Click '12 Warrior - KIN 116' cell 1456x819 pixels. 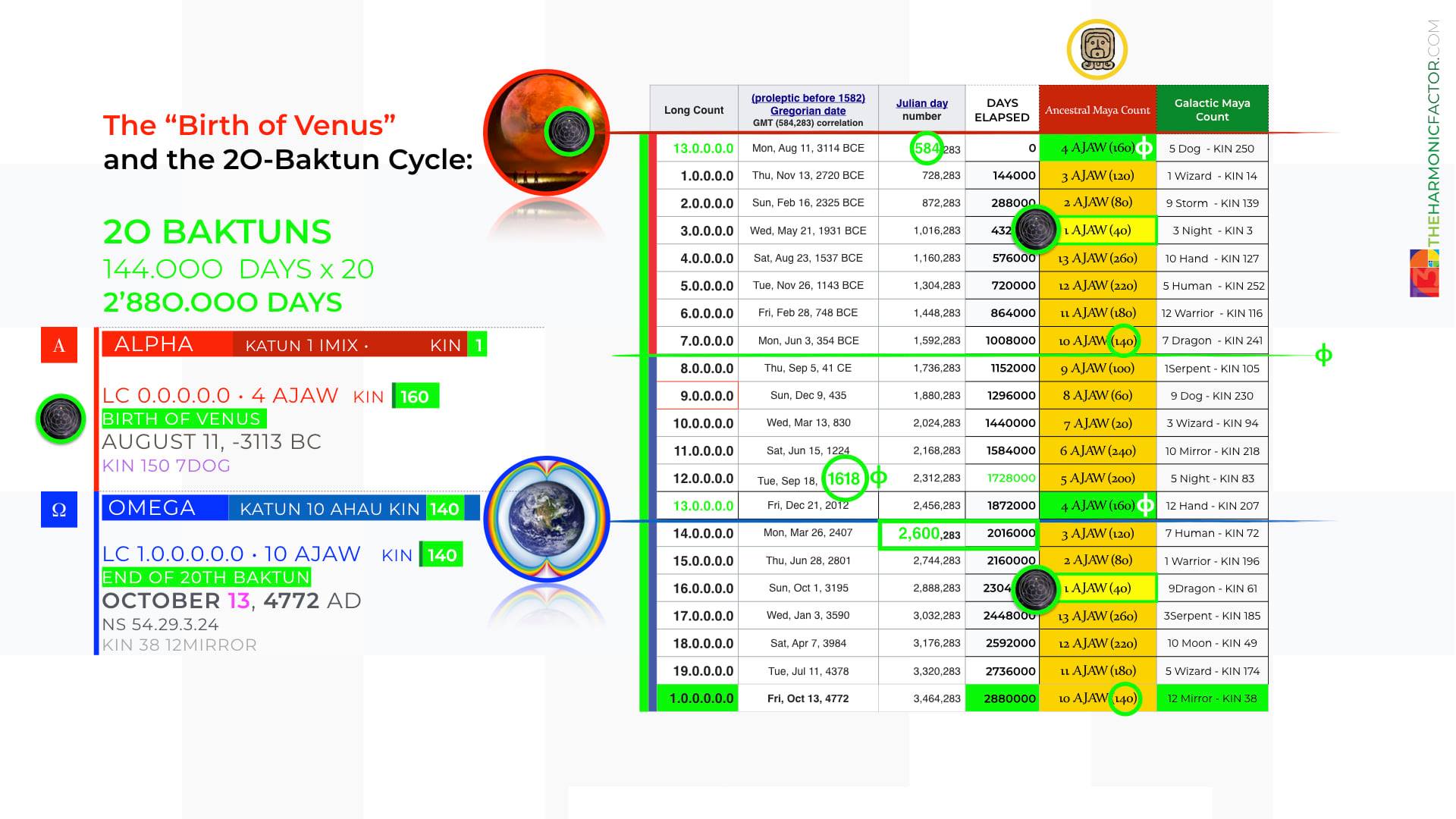(1212, 313)
